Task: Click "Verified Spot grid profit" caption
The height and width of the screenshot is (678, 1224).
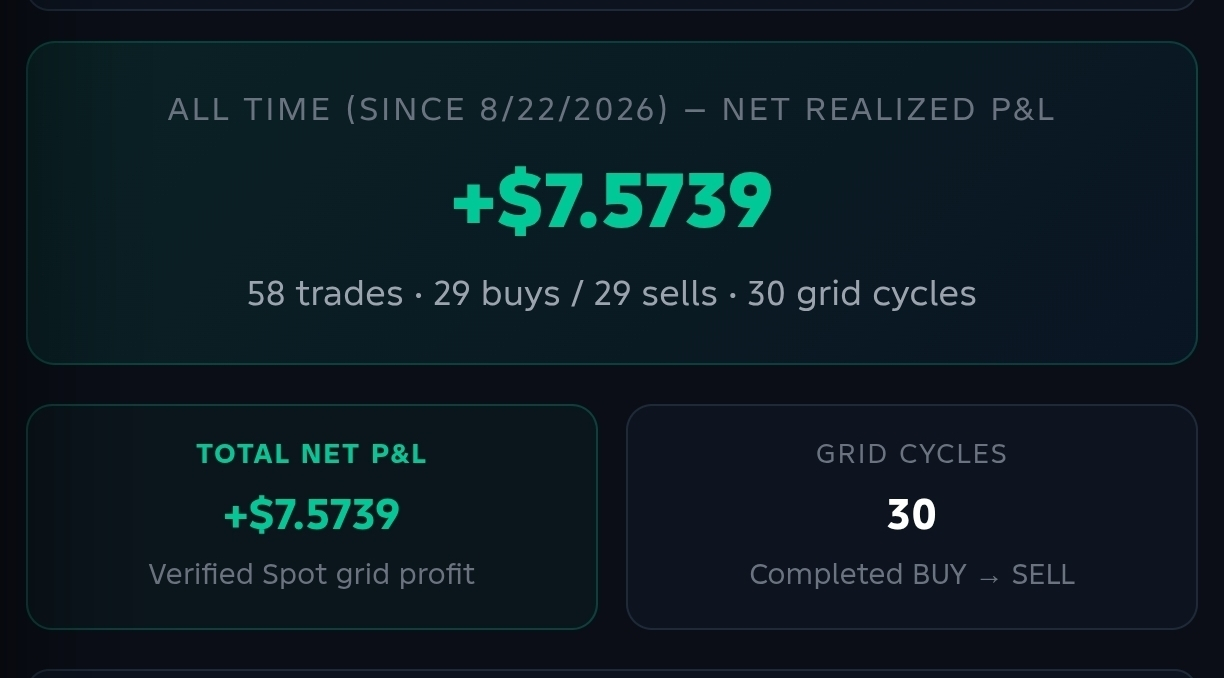Action: (x=312, y=575)
